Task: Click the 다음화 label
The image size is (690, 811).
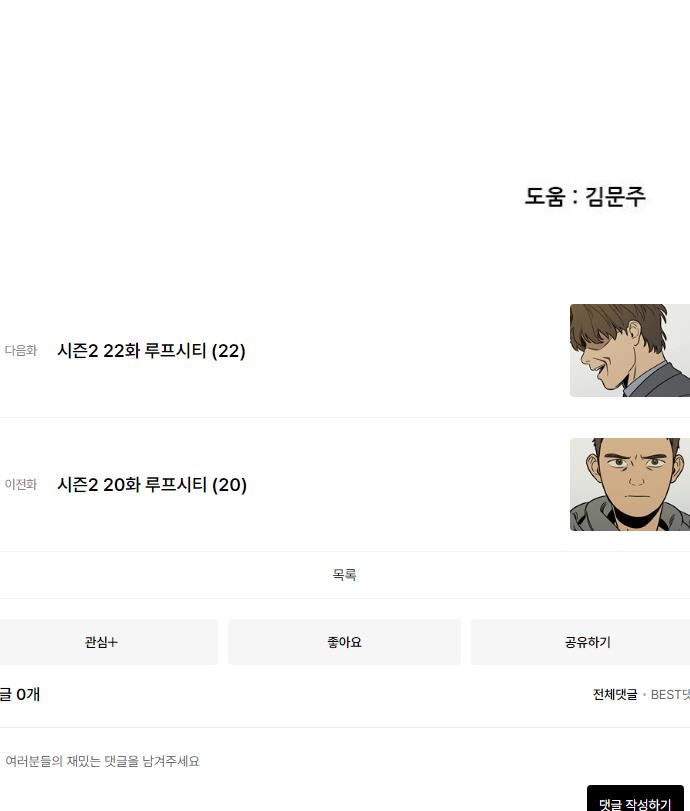Action: pos(20,351)
